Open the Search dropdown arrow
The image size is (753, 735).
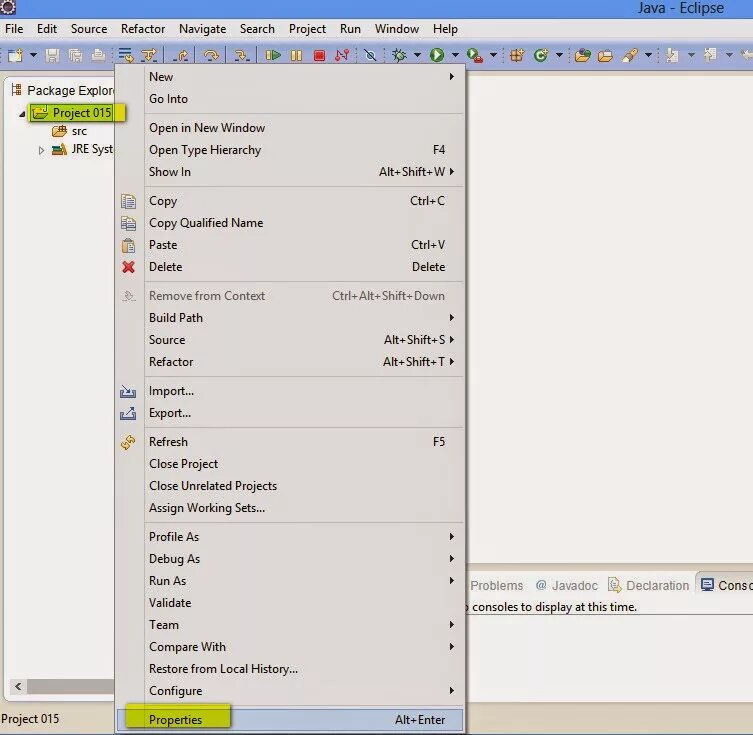click(x=648, y=55)
